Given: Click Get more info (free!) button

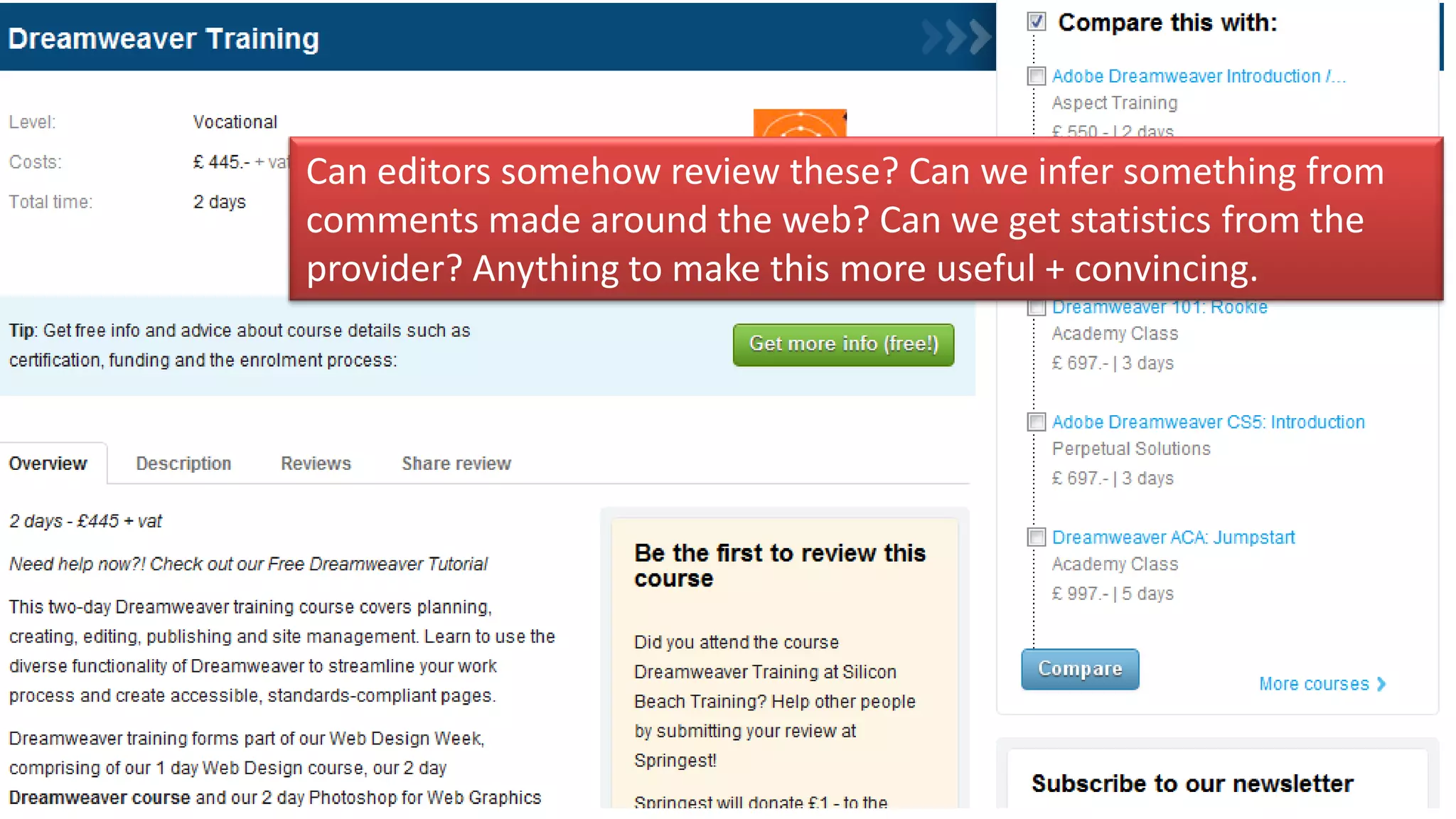Looking at the screenshot, I should (843, 345).
